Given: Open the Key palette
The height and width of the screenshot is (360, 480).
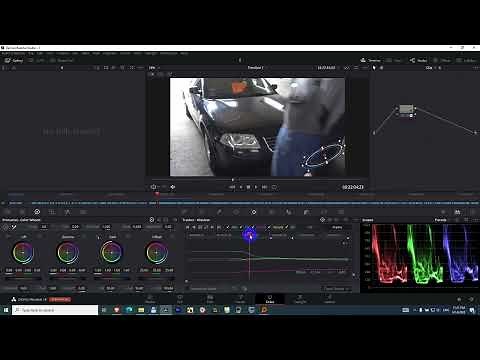Looking at the screenshot, I should click(x=306, y=212).
